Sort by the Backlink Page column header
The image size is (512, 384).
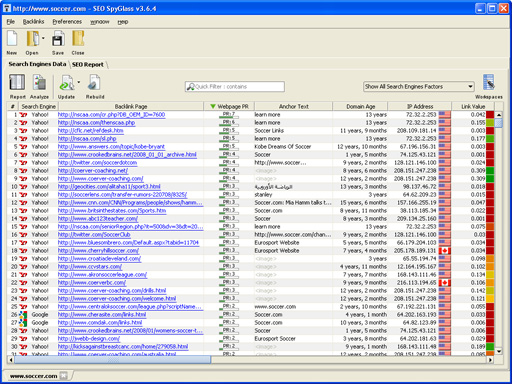131,106
